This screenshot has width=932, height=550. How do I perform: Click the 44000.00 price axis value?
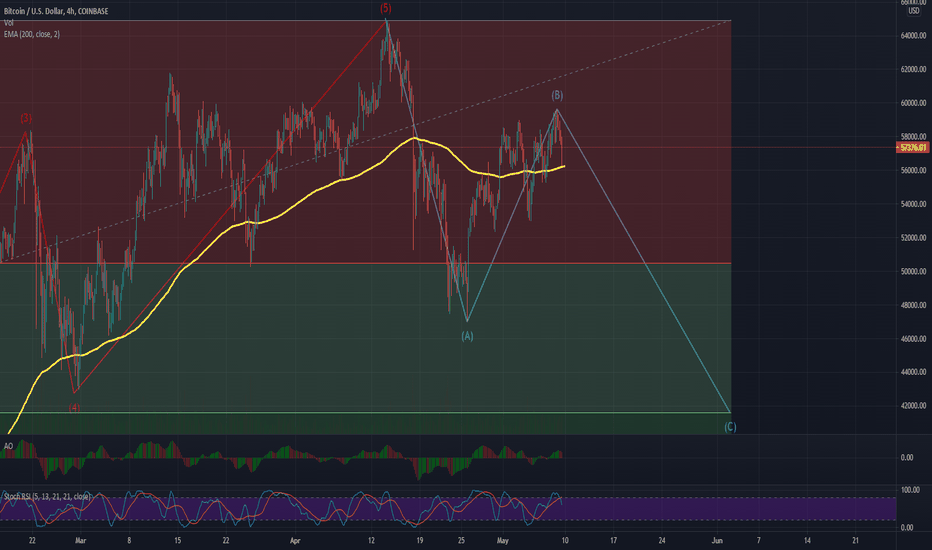pyautogui.click(x=914, y=372)
